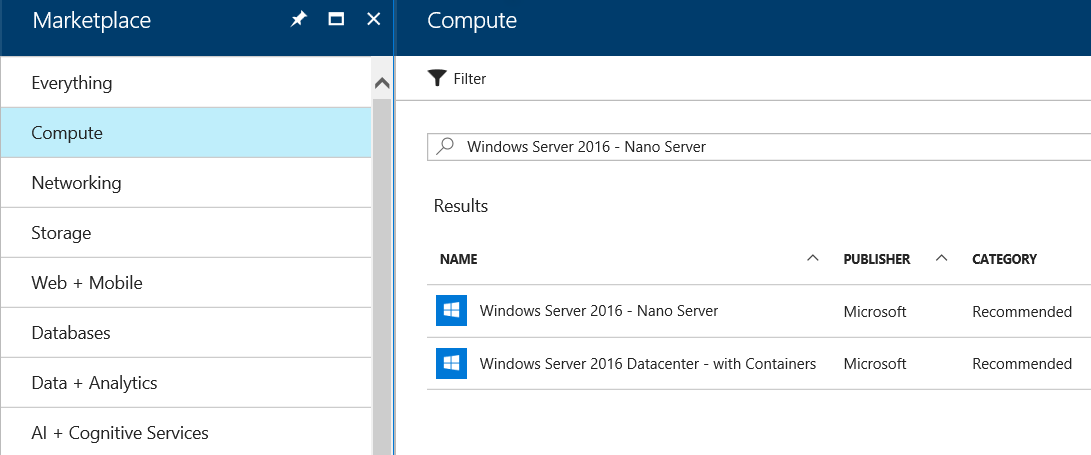Viewport: 1091px width, 455px height.
Task: Select the Networking category
Action: point(186,183)
